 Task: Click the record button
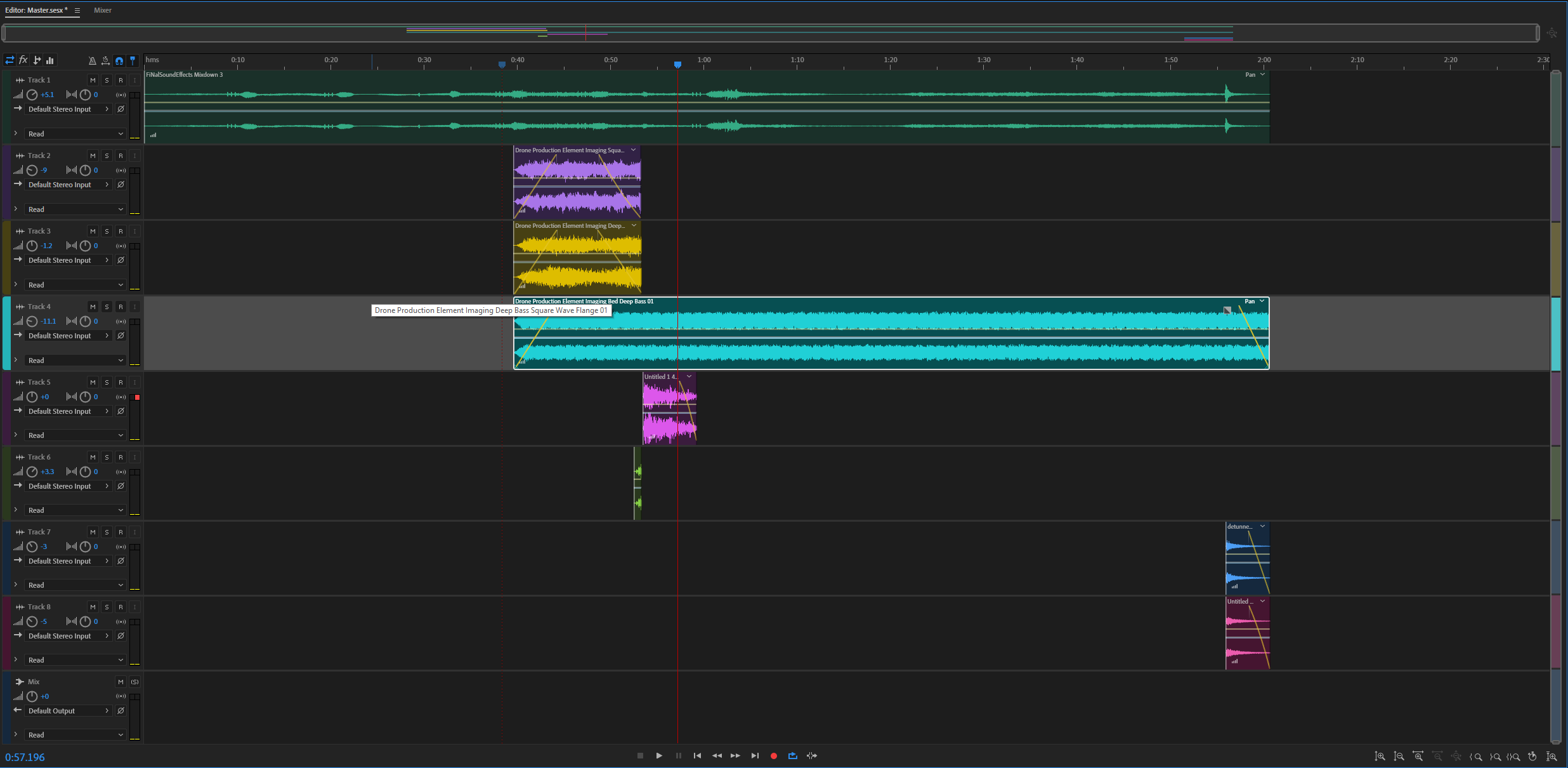[x=774, y=756]
